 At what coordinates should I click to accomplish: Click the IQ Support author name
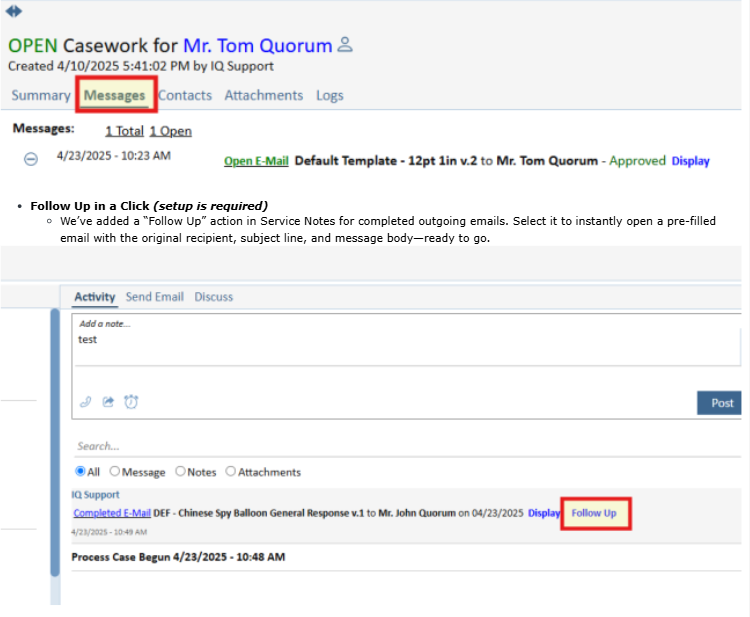coord(95,495)
